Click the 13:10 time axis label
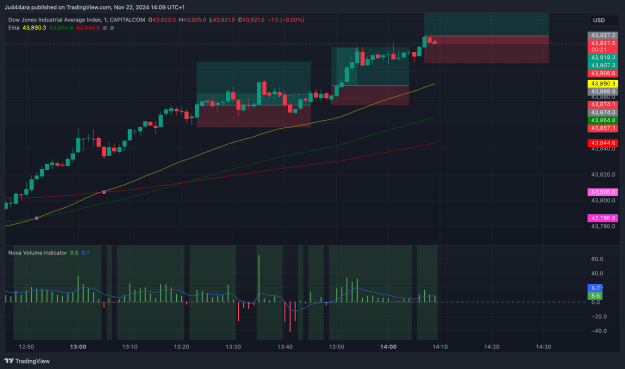The width and height of the screenshot is (625, 369). (x=130, y=347)
